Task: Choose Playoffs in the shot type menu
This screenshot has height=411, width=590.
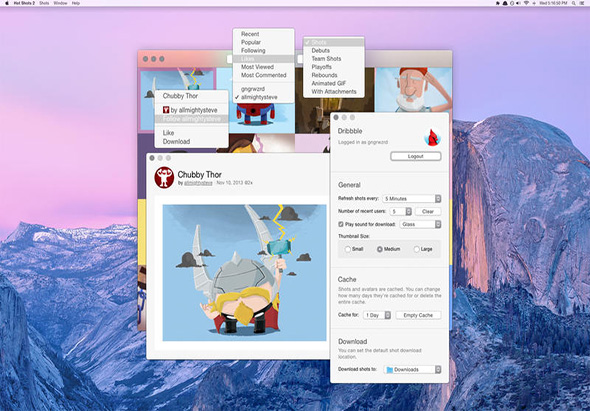Action: (x=334, y=67)
